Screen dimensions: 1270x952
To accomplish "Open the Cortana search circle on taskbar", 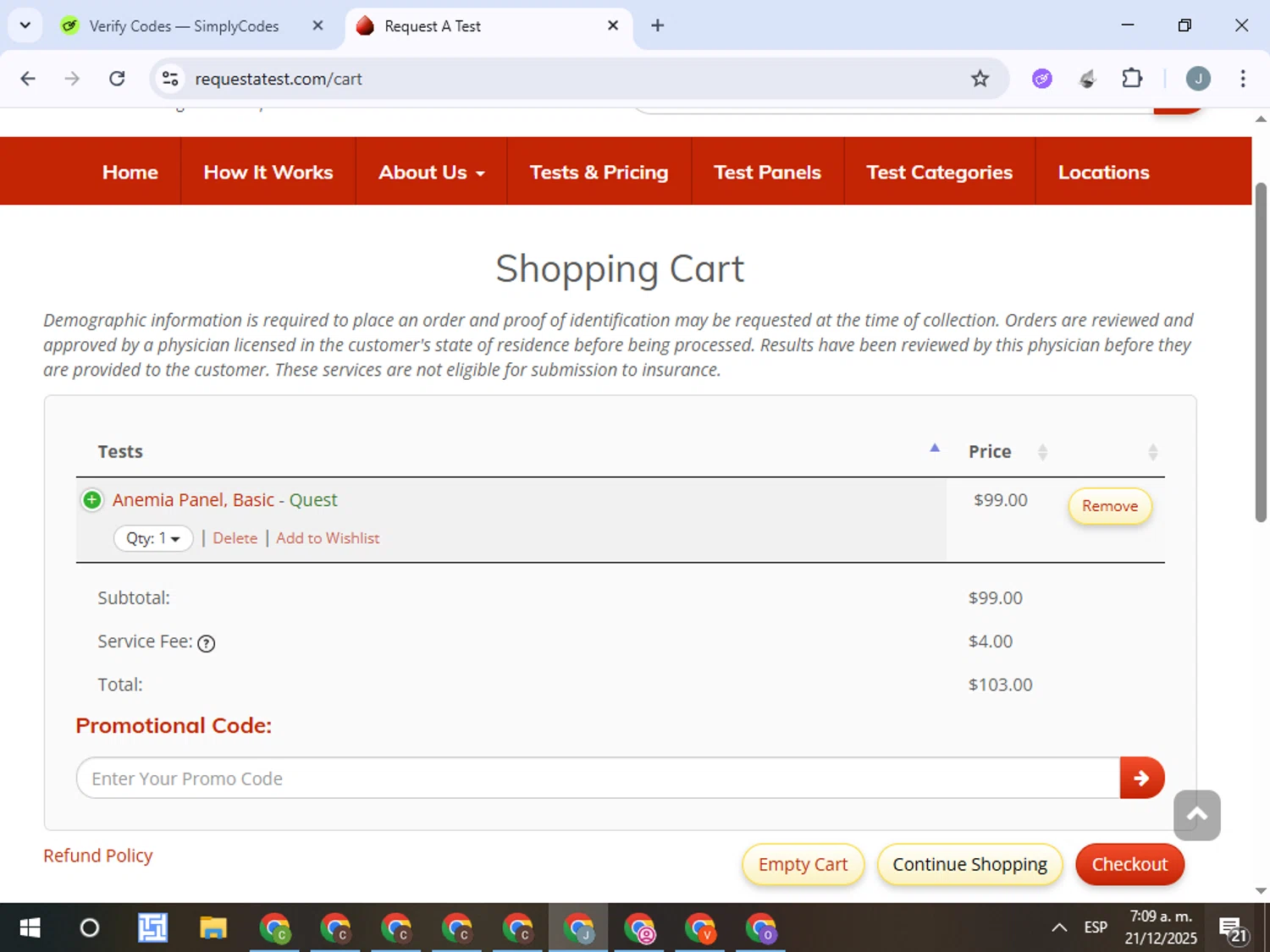I will click(x=90, y=928).
